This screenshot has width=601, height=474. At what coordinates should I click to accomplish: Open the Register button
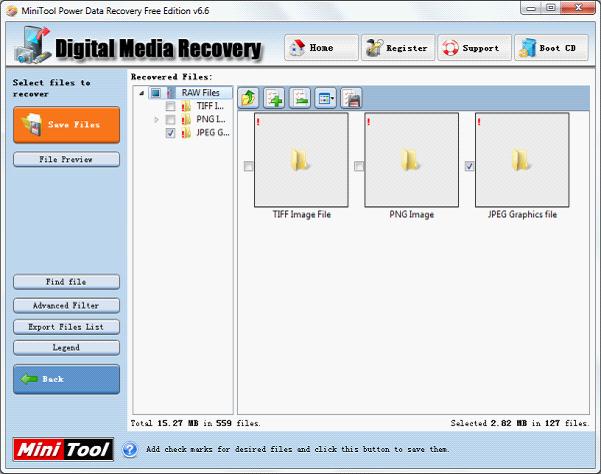[x=398, y=48]
